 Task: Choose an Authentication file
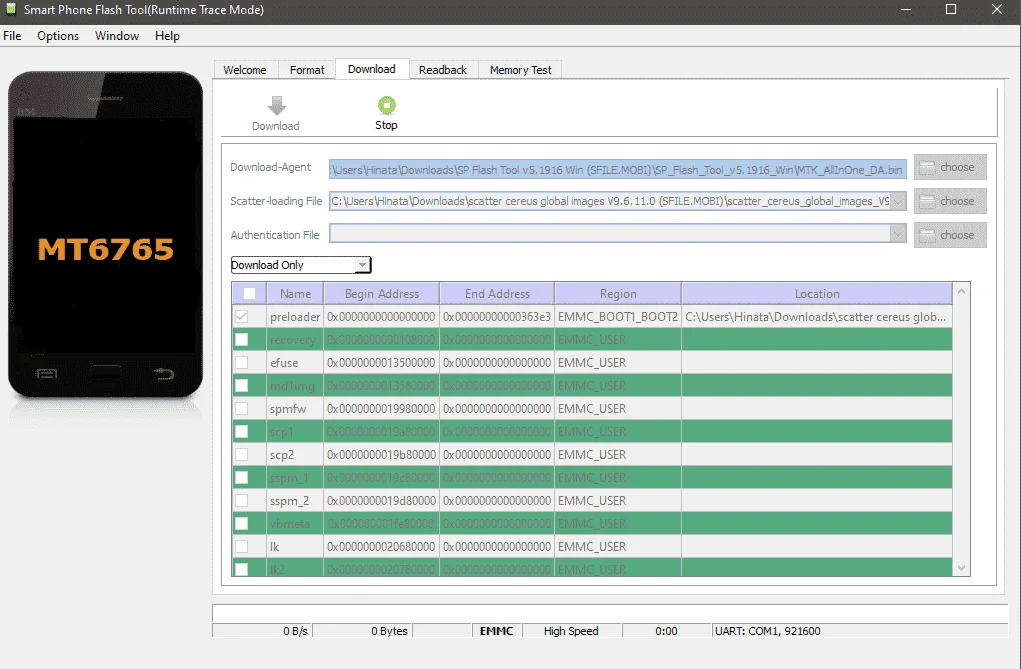coord(950,235)
